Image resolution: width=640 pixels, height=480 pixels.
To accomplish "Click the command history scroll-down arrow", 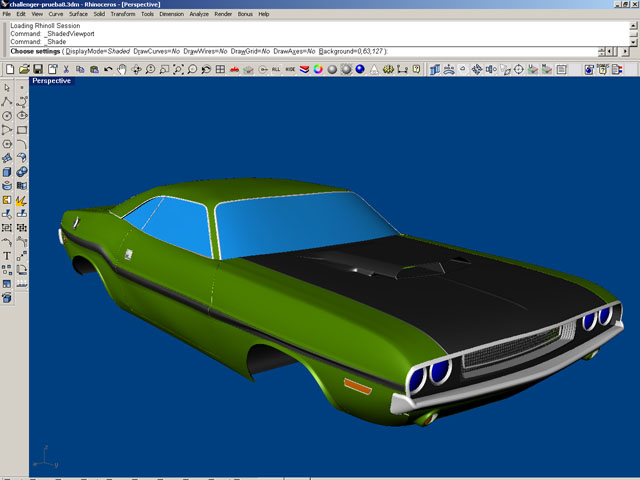I will [x=633, y=42].
